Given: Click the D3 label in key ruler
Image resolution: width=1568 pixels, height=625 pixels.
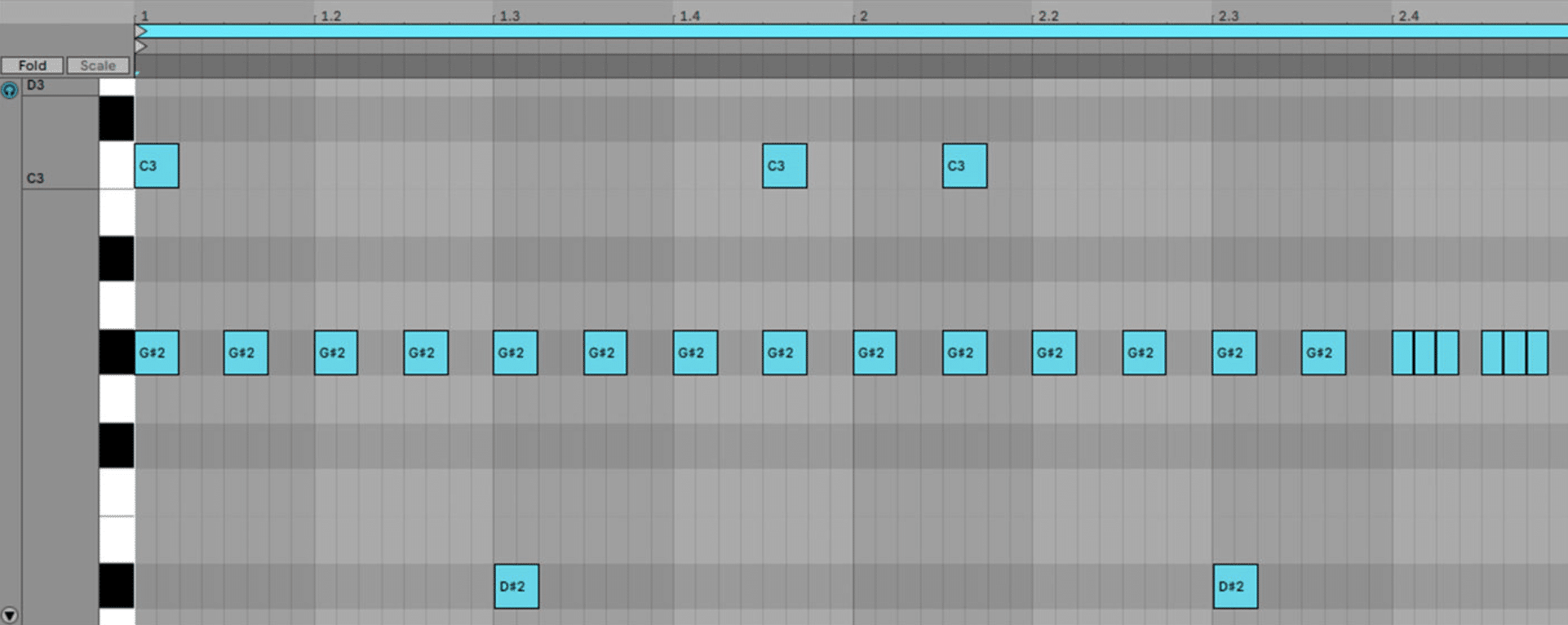Looking at the screenshot, I should tap(36, 85).
